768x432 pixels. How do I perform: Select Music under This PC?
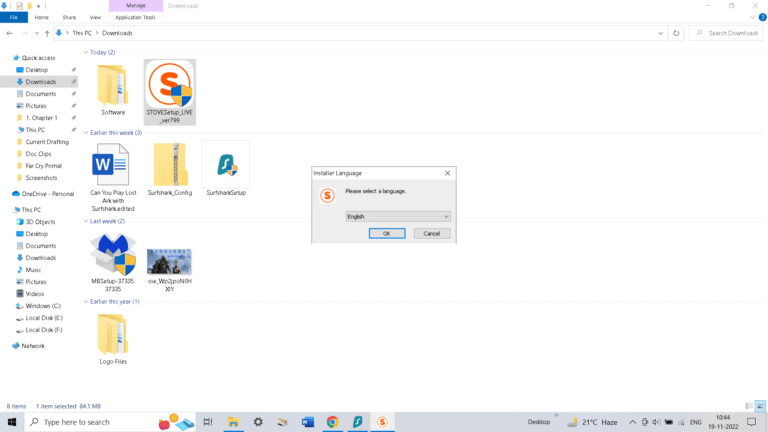(33, 270)
